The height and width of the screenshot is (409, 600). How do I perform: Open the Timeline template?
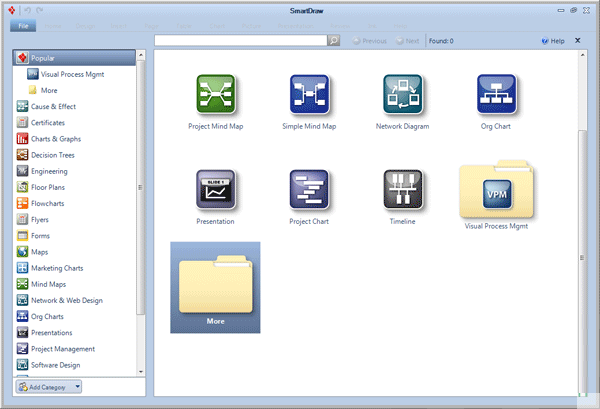[403, 190]
